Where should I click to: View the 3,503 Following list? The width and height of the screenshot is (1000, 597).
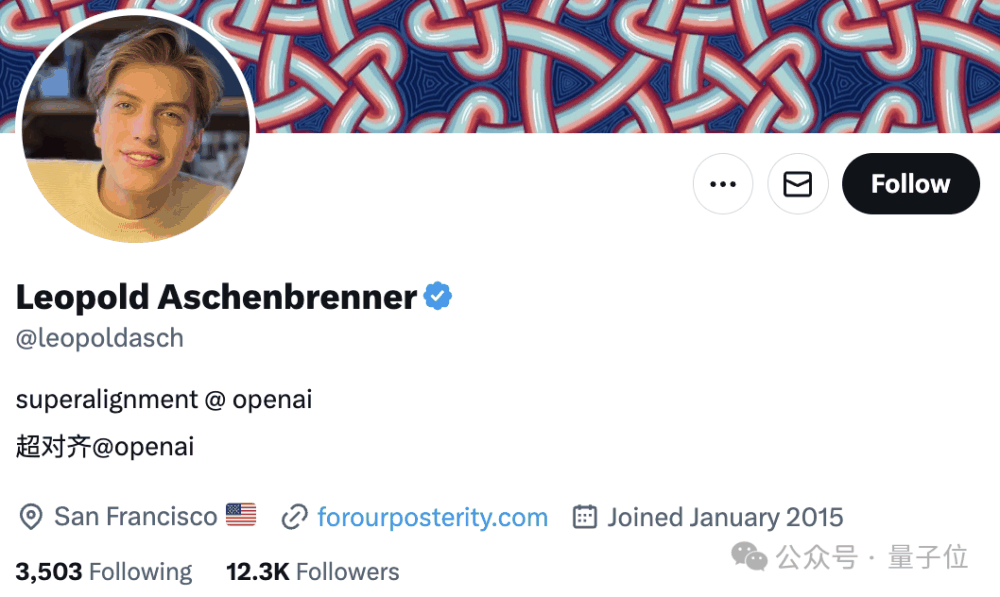104,572
